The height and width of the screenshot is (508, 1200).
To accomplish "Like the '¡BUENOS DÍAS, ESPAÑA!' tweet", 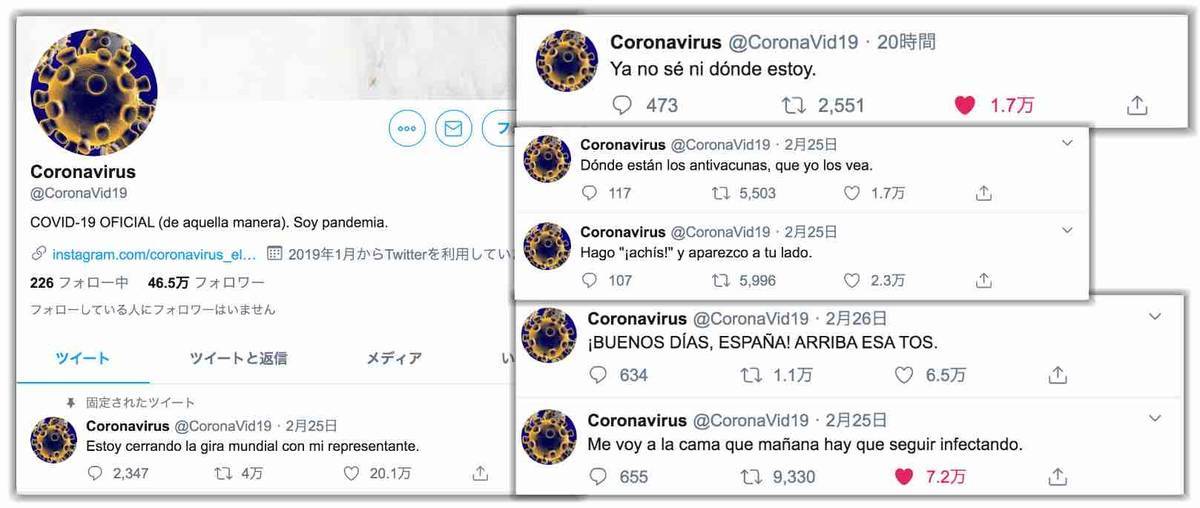I will [904, 376].
